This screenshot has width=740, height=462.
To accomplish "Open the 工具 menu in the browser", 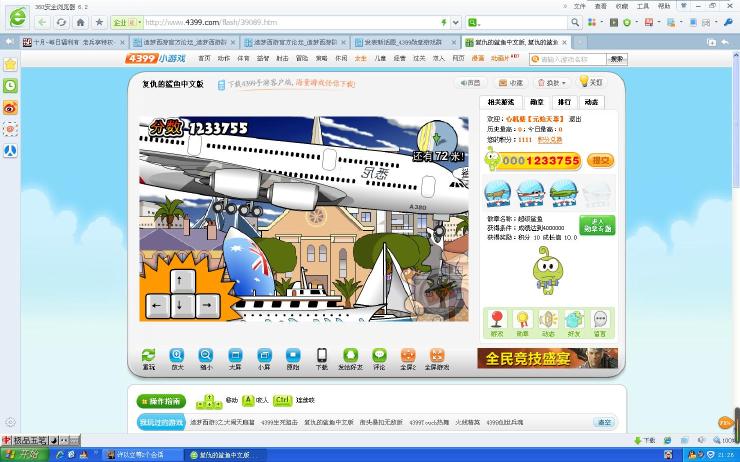I will coord(643,6).
